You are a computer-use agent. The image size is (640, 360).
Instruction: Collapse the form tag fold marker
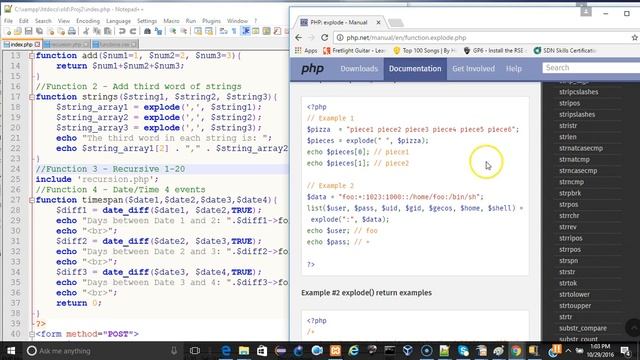coord(31,334)
